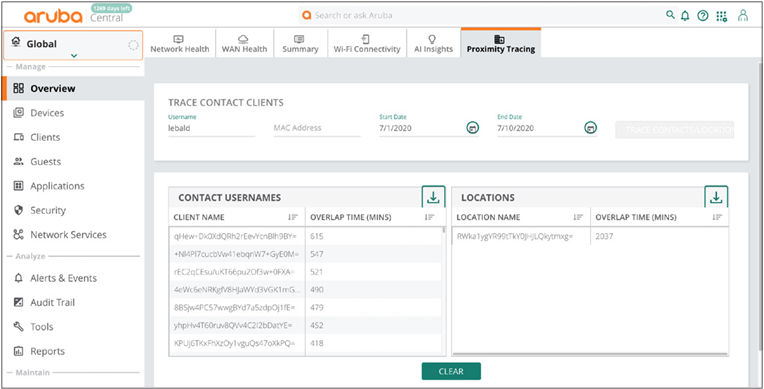Switch to the AI Insights tab

coord(433,43)
